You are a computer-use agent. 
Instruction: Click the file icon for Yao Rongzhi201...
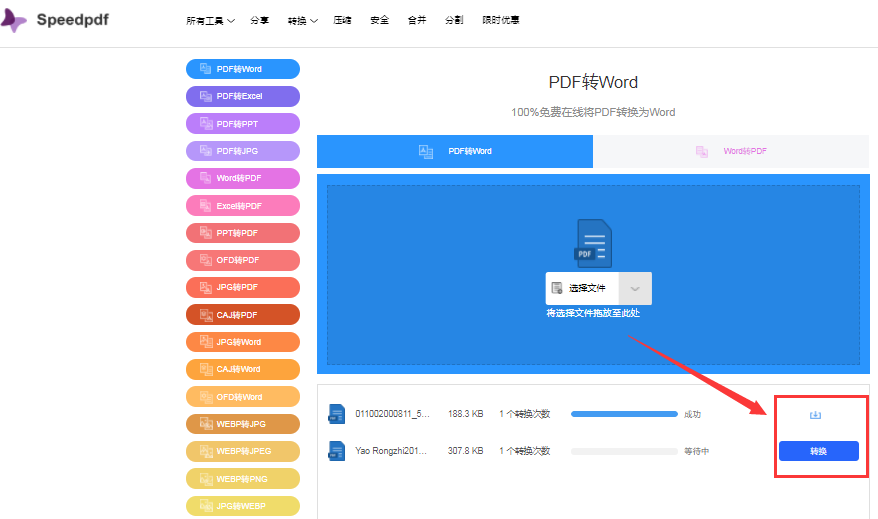point(337,451)
